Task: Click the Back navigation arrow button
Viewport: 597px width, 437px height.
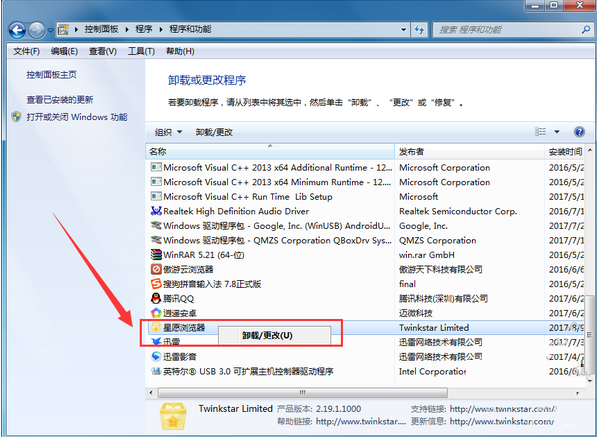Action: point(17,30)
